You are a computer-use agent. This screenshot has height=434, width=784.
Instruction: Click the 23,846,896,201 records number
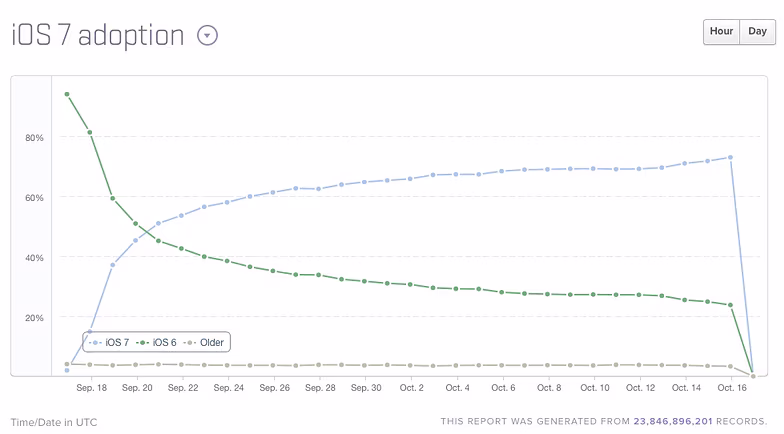pos(672,422)
